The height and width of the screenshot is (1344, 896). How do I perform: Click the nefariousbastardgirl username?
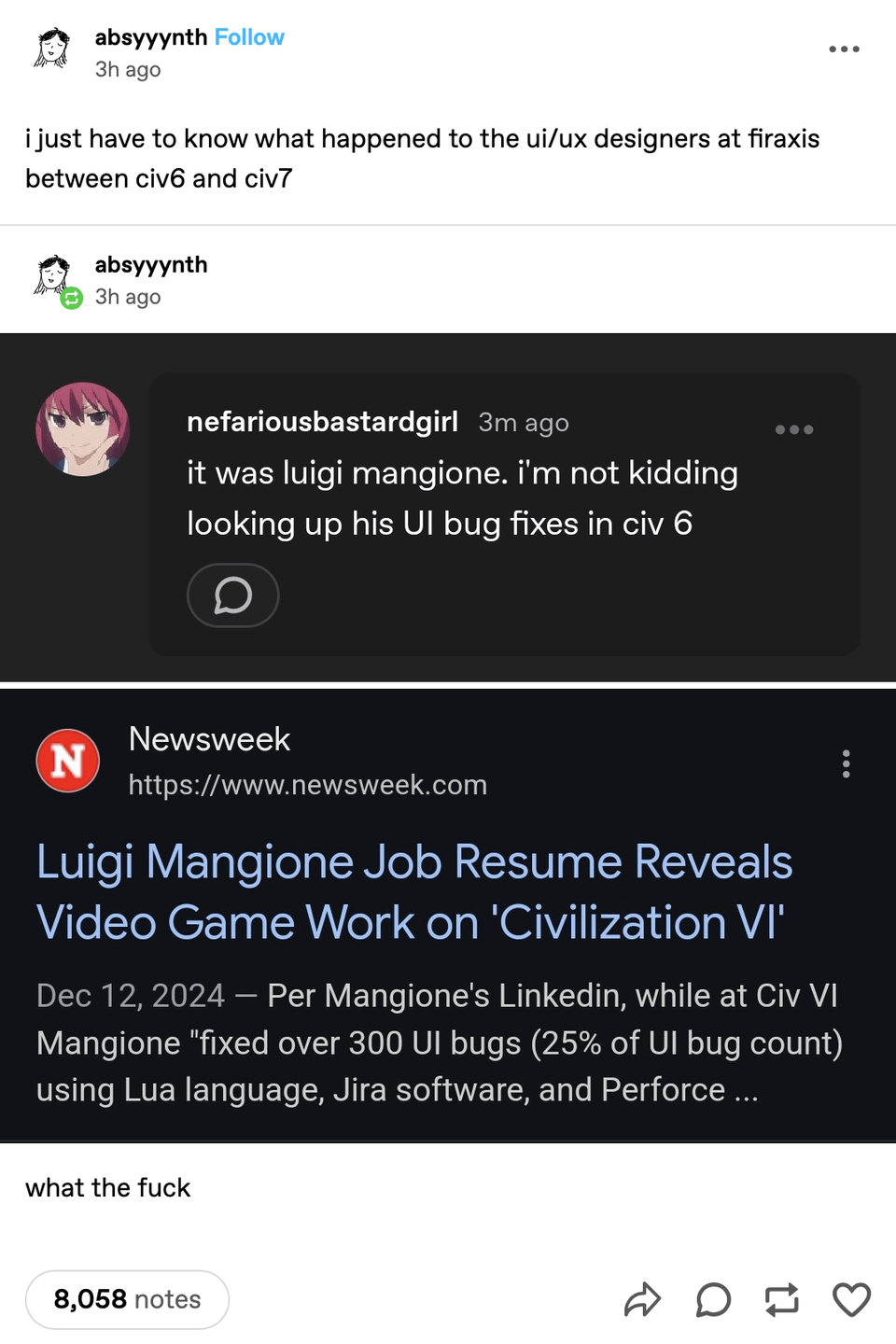(x=322, y=422)
